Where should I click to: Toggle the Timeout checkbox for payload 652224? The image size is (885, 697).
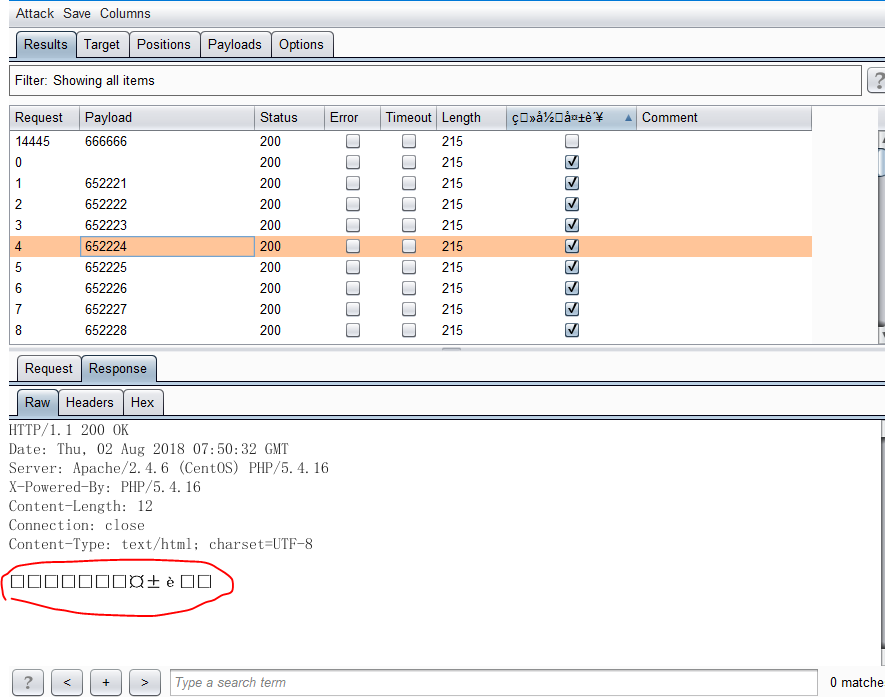[x=409, y=246]
